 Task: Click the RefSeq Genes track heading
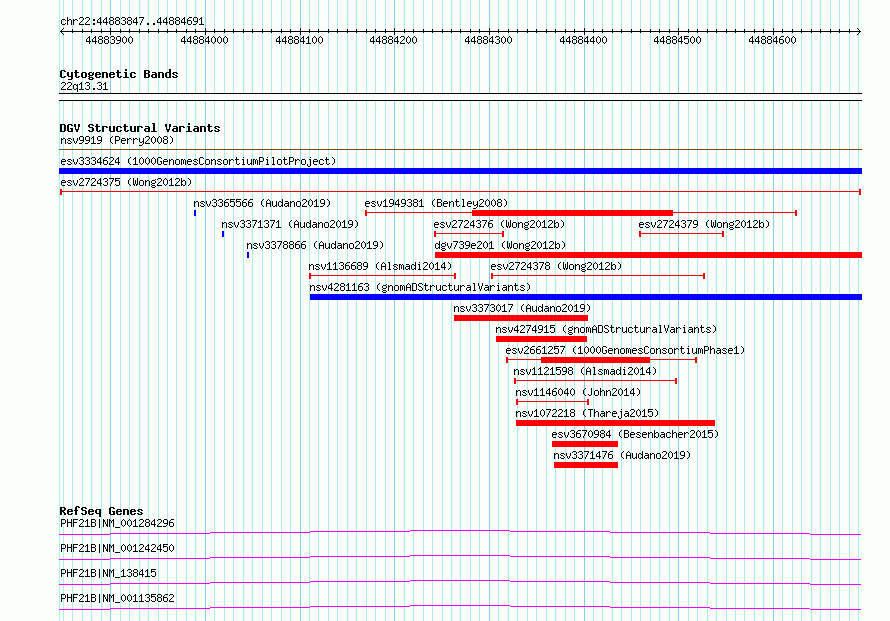pos(101,511)
